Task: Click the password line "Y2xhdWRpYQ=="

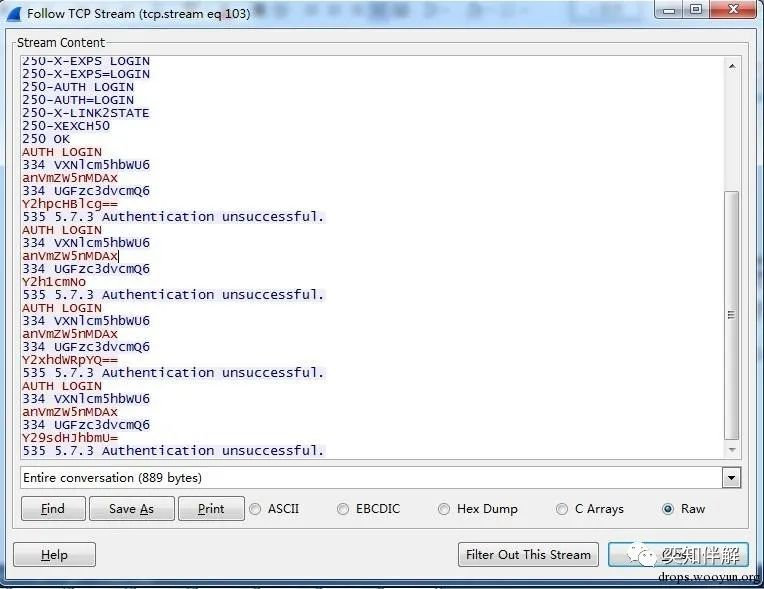Action: 70,360
